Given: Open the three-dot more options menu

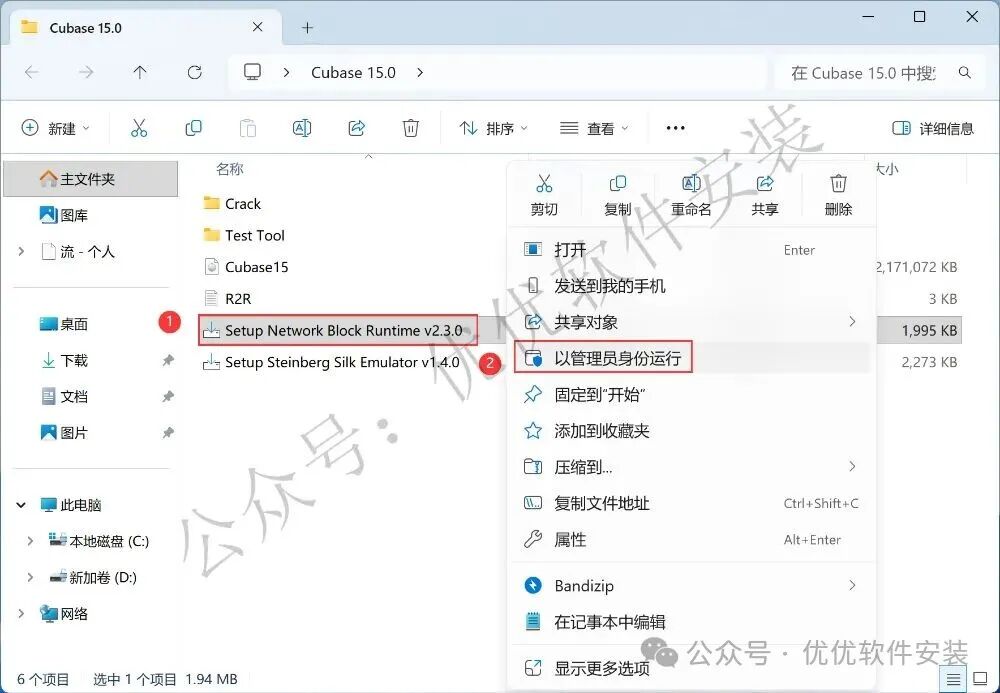Looking at the screenshot, I should coord(675,128).
